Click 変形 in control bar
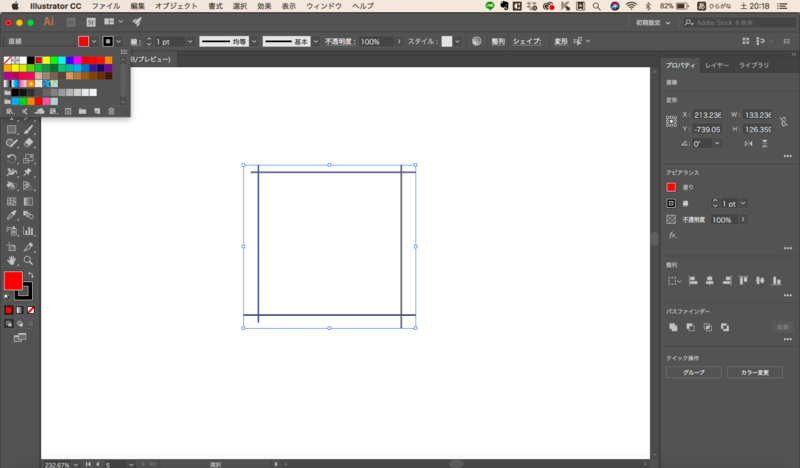 [561, 41]
